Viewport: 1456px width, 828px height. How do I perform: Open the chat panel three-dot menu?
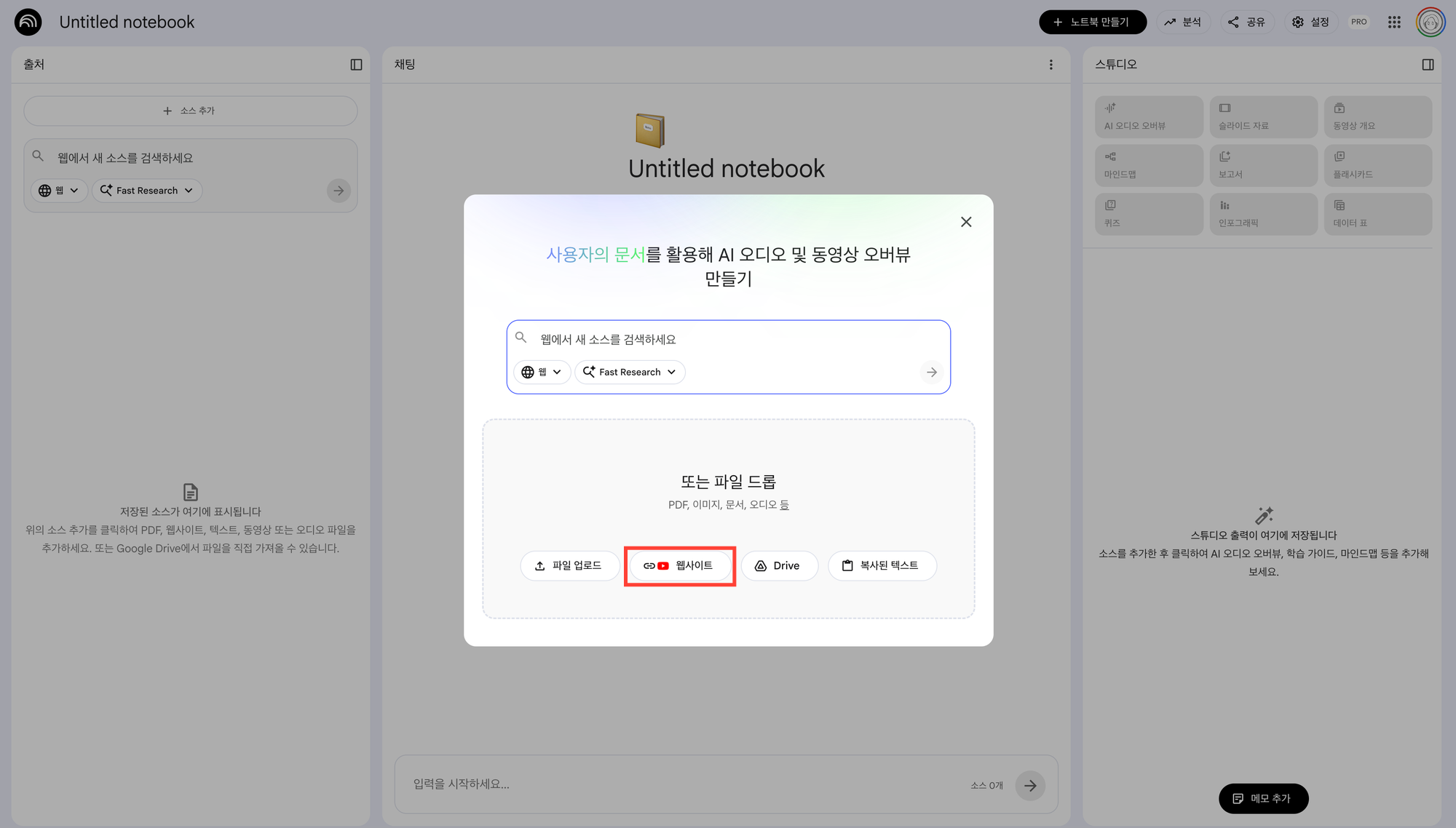click(x=1051, y=65)
